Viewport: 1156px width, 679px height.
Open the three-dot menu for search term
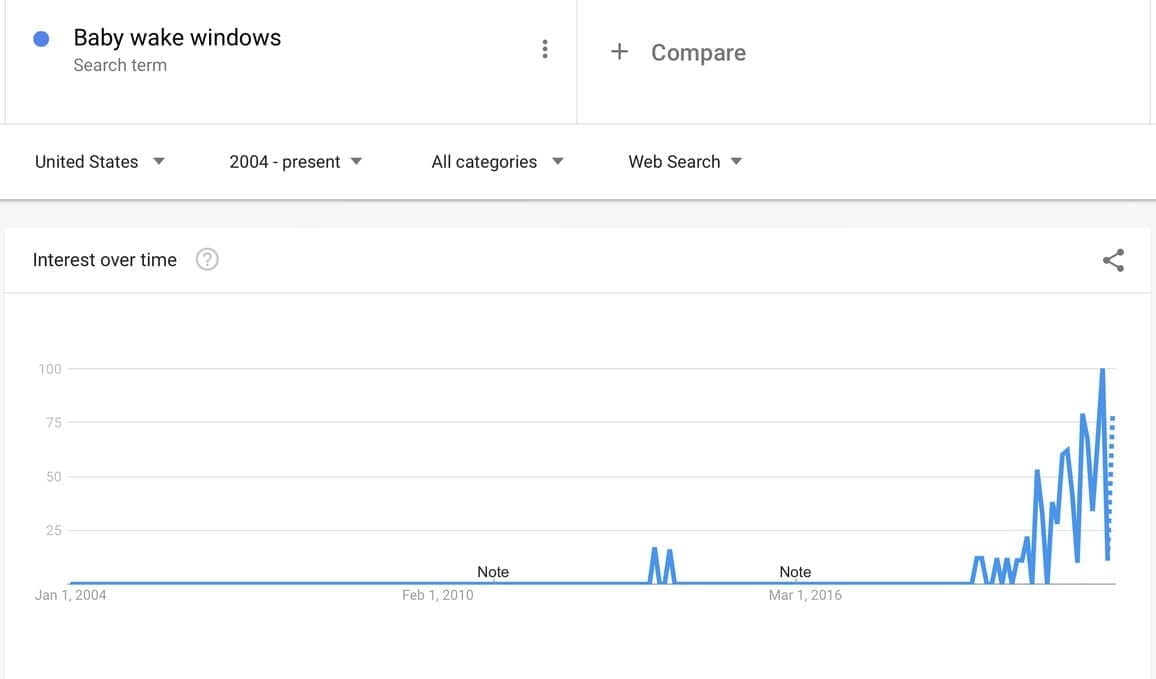click(544, 49)
